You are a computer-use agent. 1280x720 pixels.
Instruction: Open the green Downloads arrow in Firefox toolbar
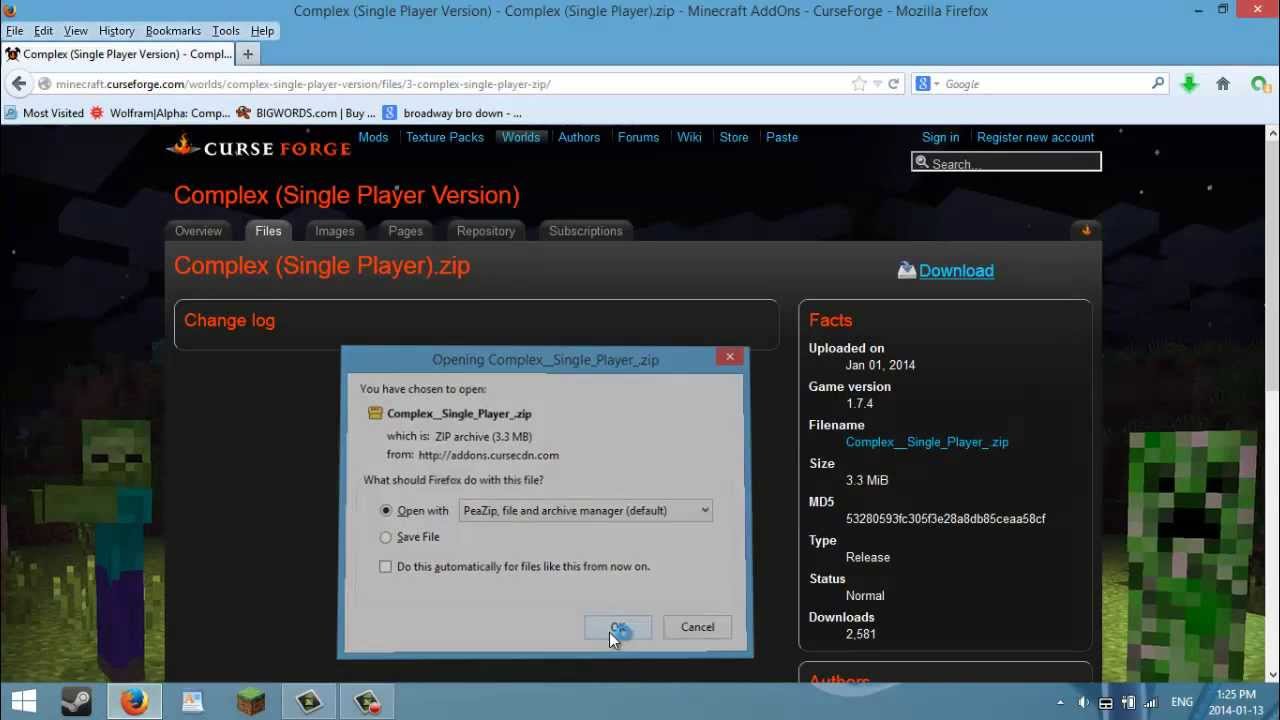pos(1189,84)
